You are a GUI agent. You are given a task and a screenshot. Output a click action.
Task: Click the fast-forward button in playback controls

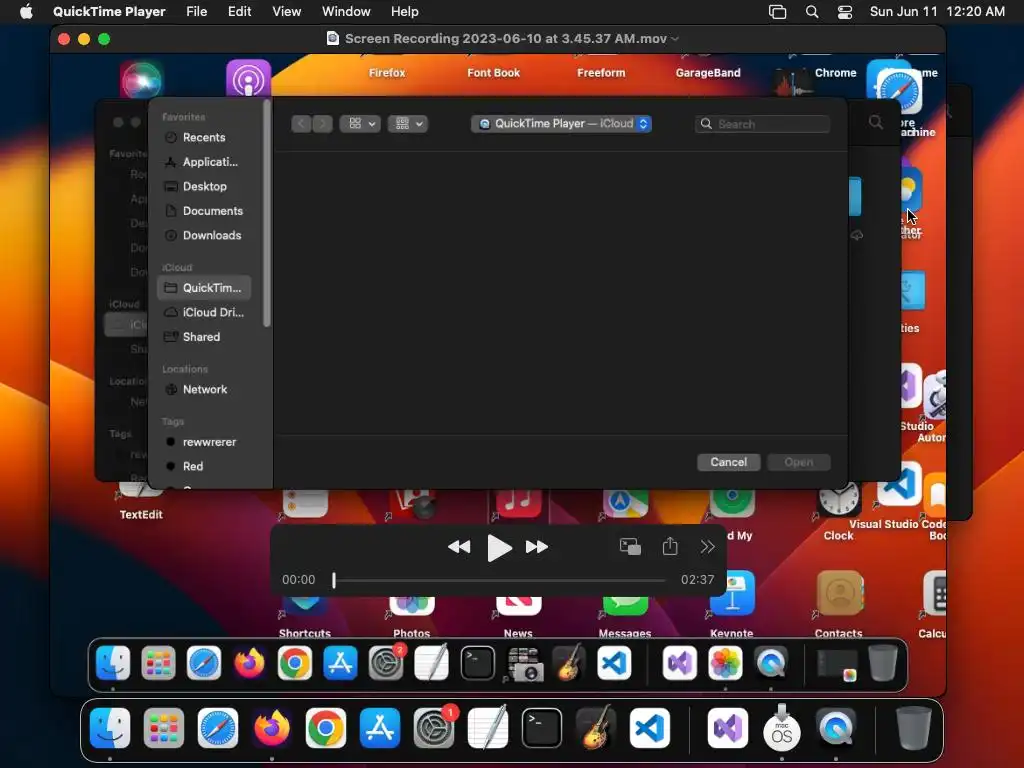[x=537, y=547]
